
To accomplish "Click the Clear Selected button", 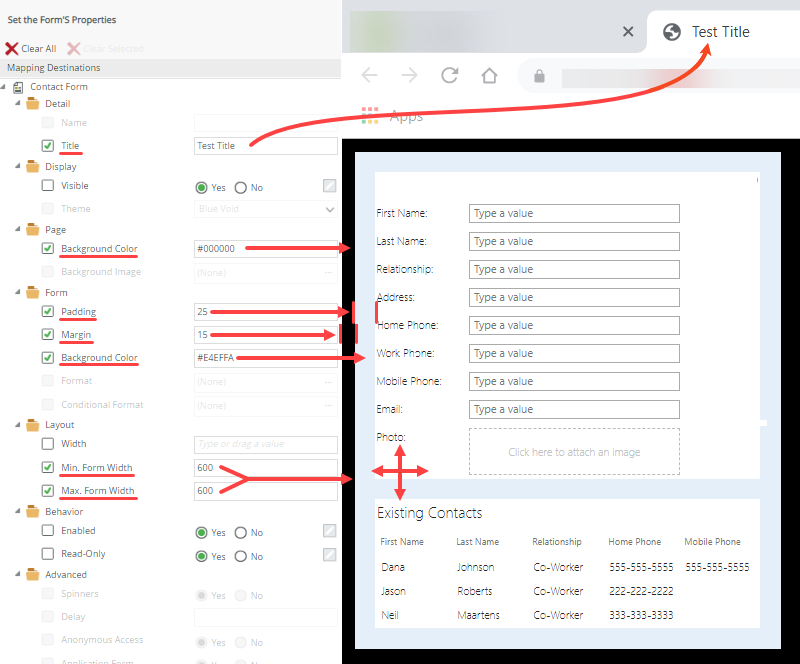I will click(x=104, y=48).
